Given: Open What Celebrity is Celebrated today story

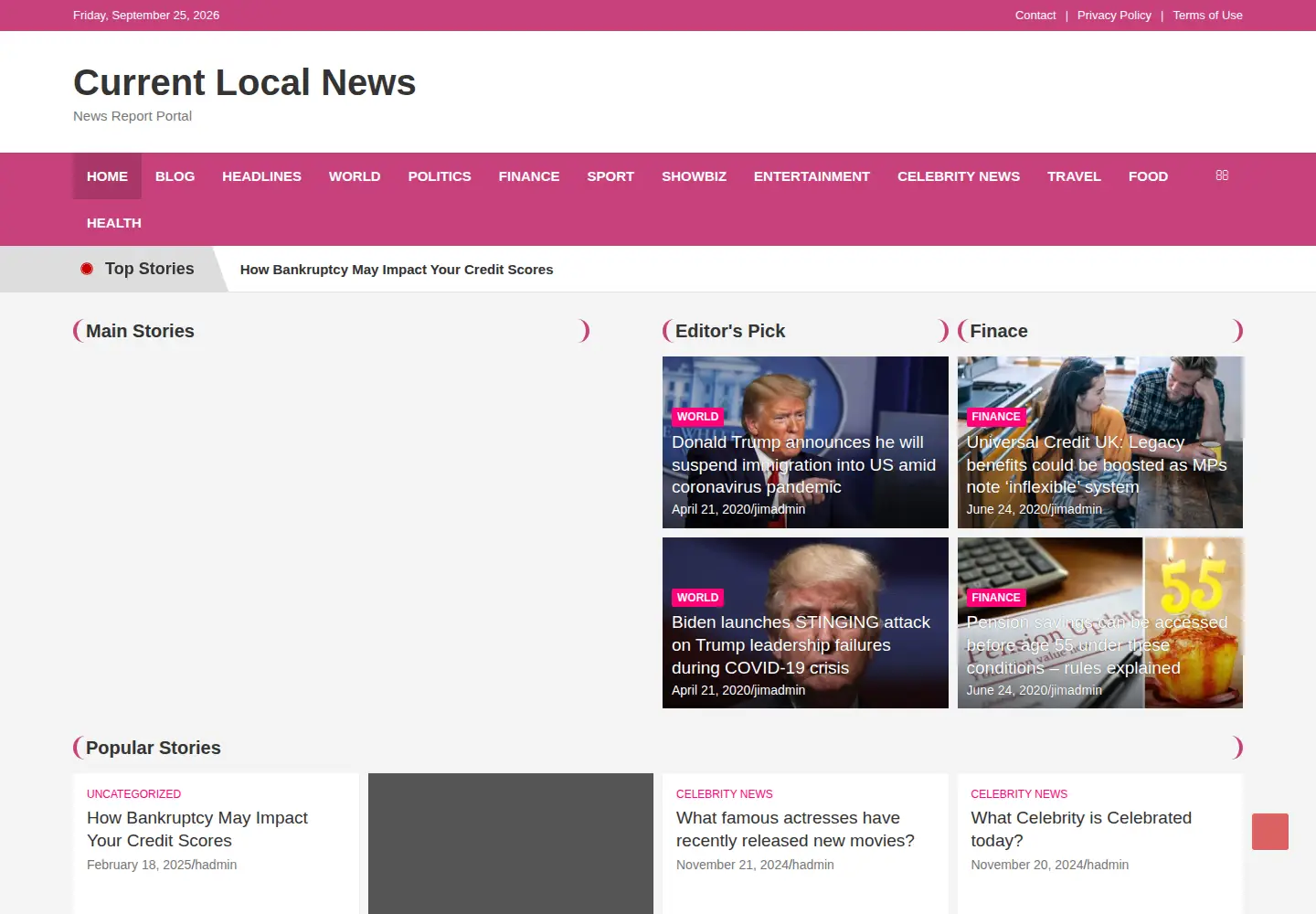Looking at the screenshot, I should [1081, 829].
